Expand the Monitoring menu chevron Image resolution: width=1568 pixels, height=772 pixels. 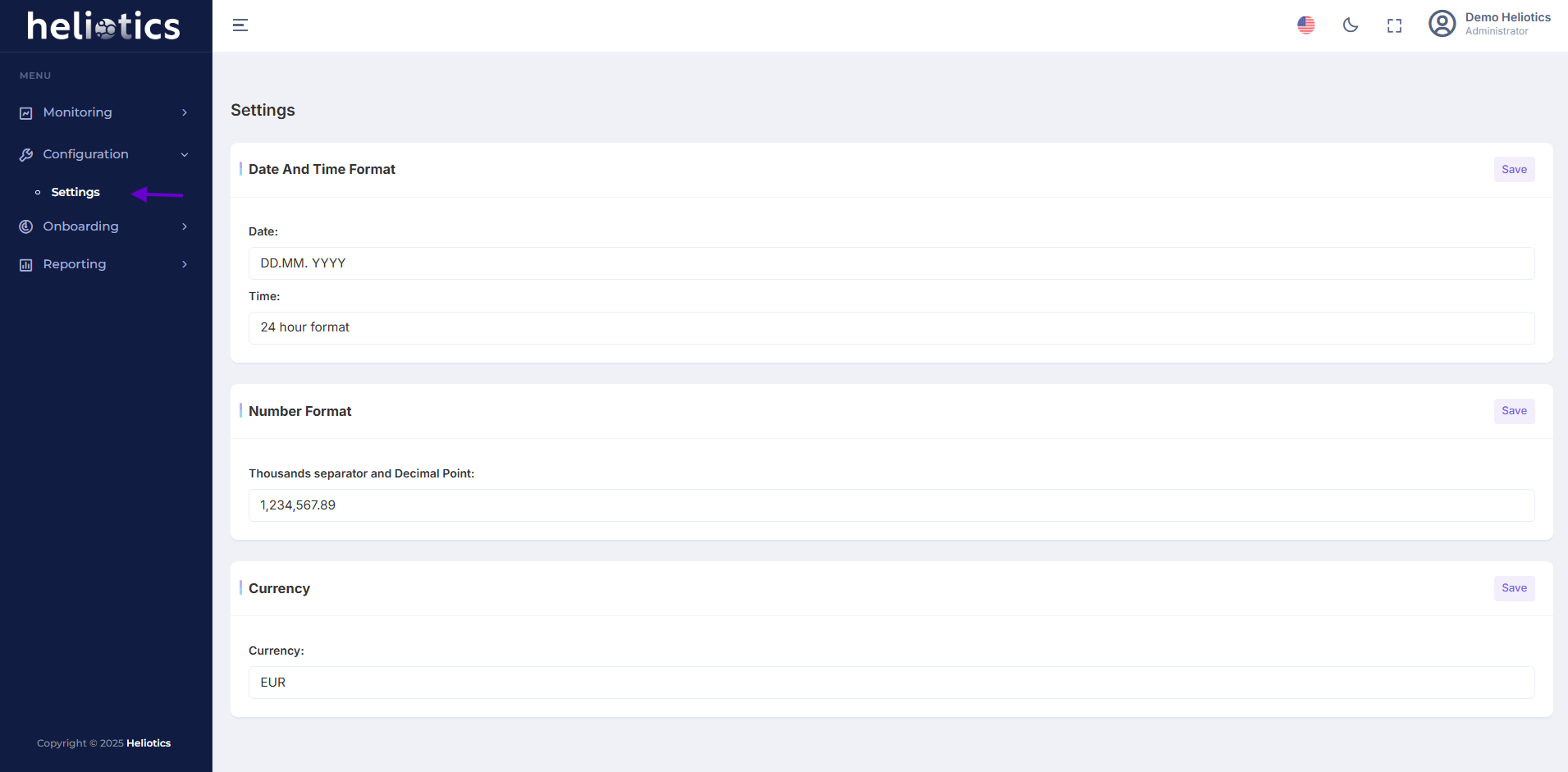point(185,112)
